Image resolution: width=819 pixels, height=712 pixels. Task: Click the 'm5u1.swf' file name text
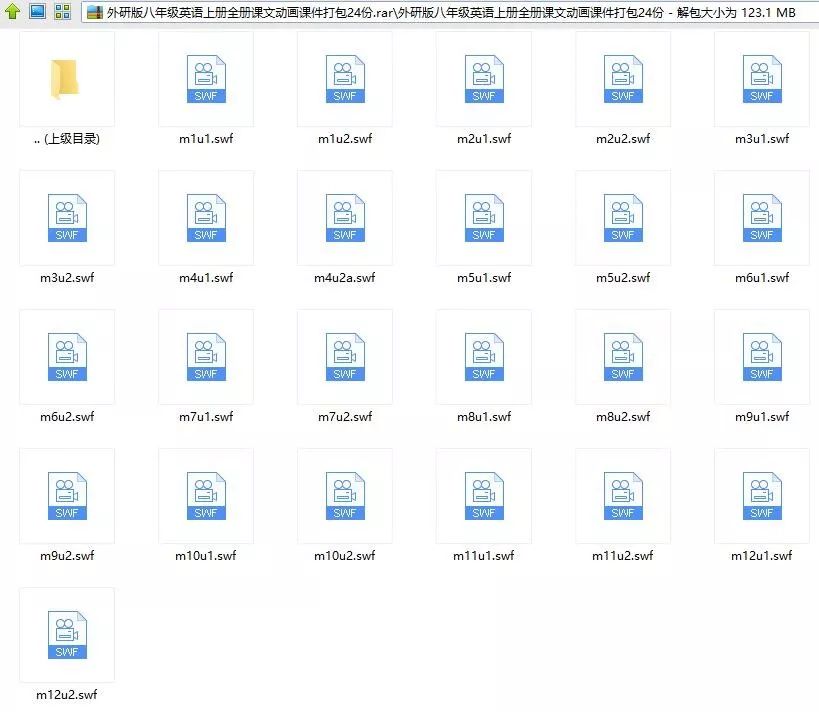(484, 278)
